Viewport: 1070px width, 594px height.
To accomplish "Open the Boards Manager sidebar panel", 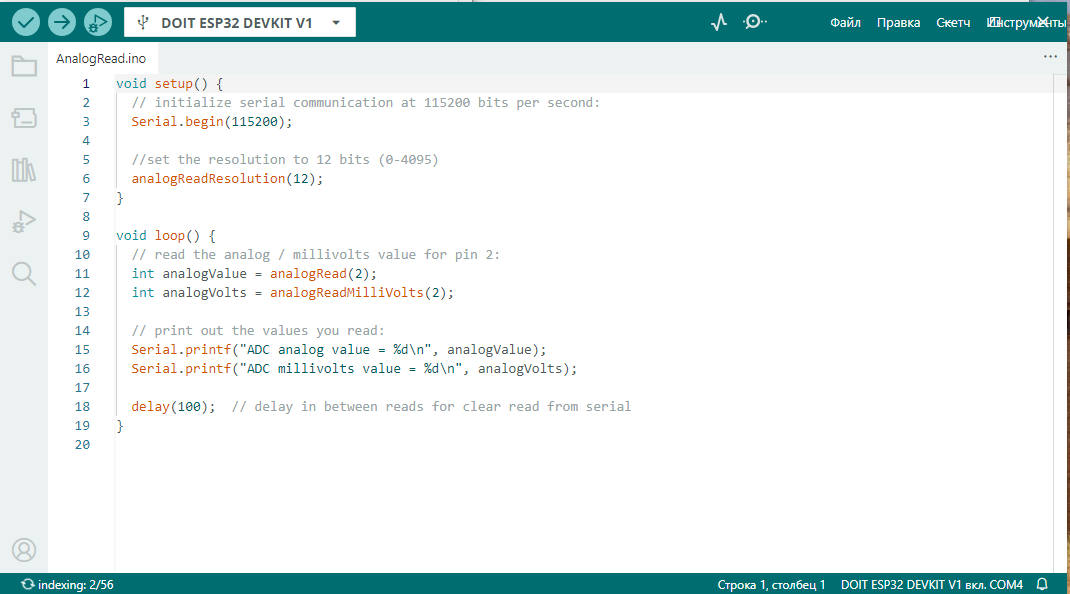I will (24, 119).
